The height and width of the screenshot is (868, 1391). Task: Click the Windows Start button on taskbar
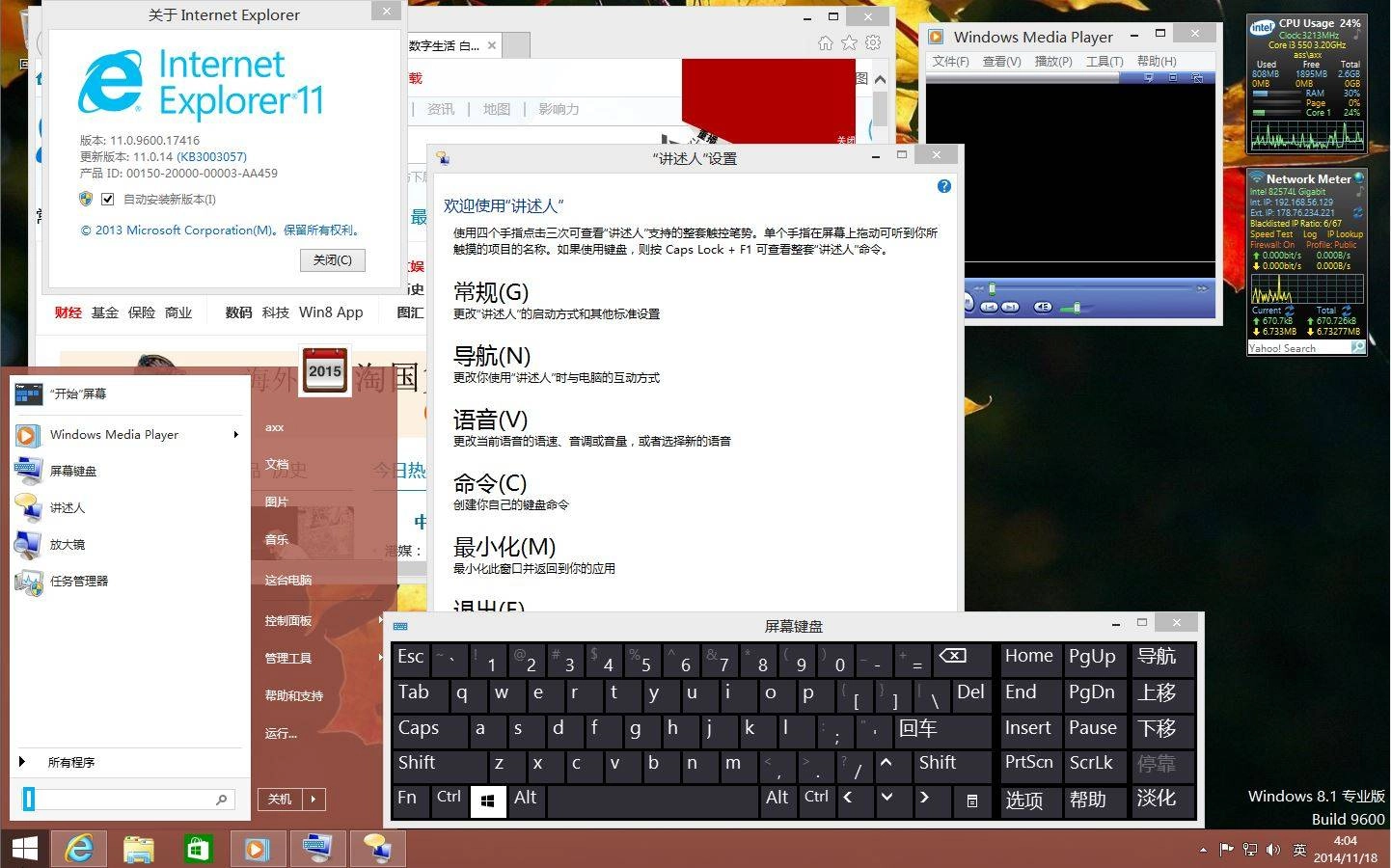(25, 848)
